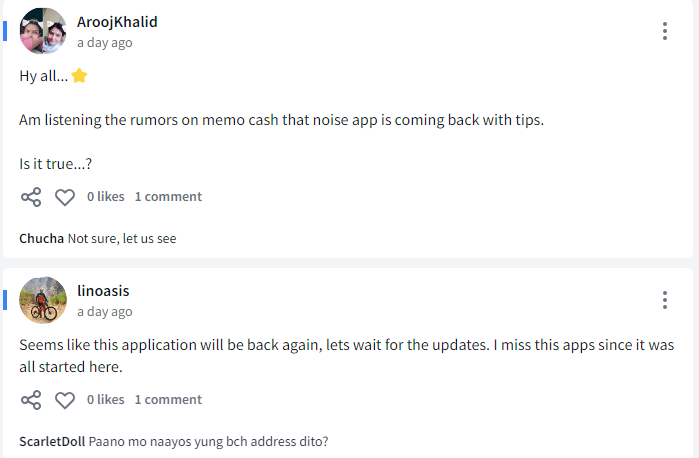Open post timestamp under linoasis
The height and width of the screenshot is (458, 699).
[105, 312]
